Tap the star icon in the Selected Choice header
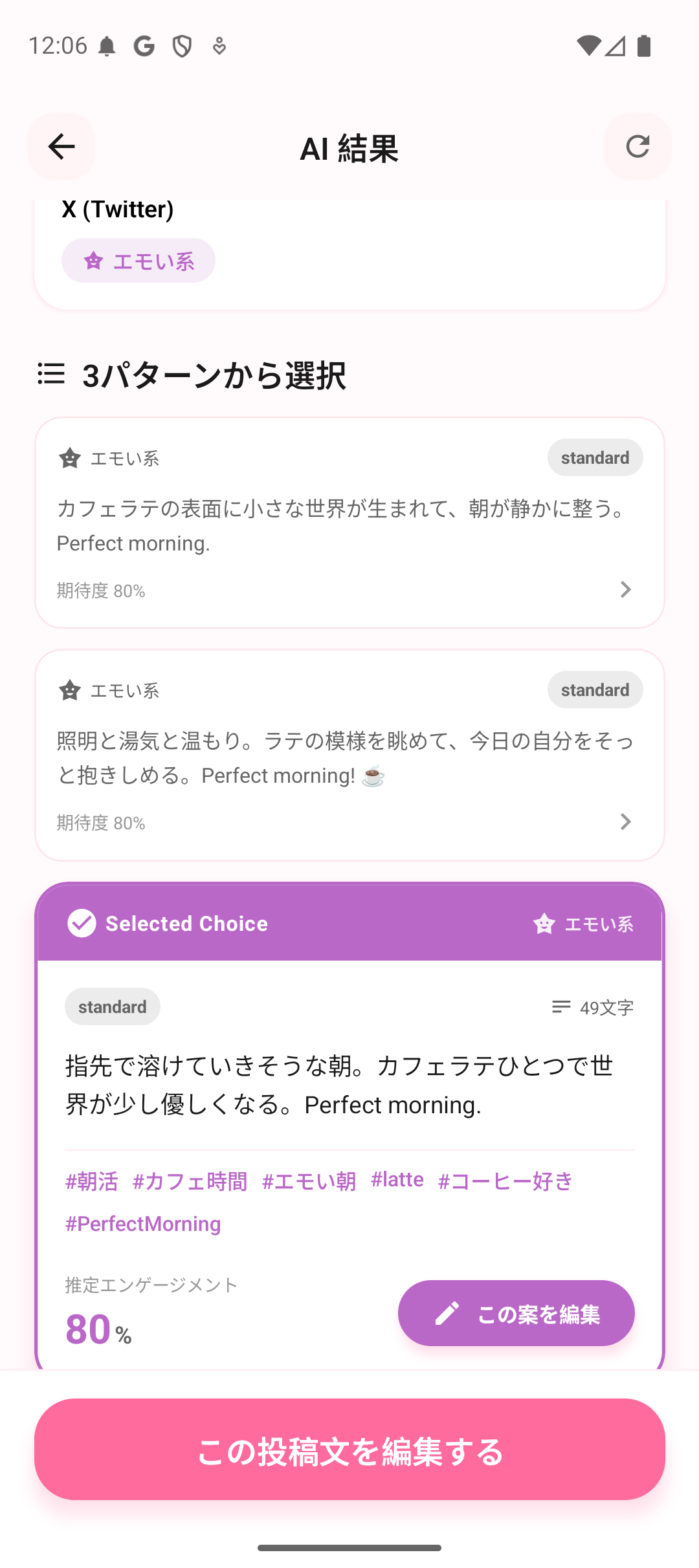This screenshot has width=699, height=1568. [x=544, y=924]
